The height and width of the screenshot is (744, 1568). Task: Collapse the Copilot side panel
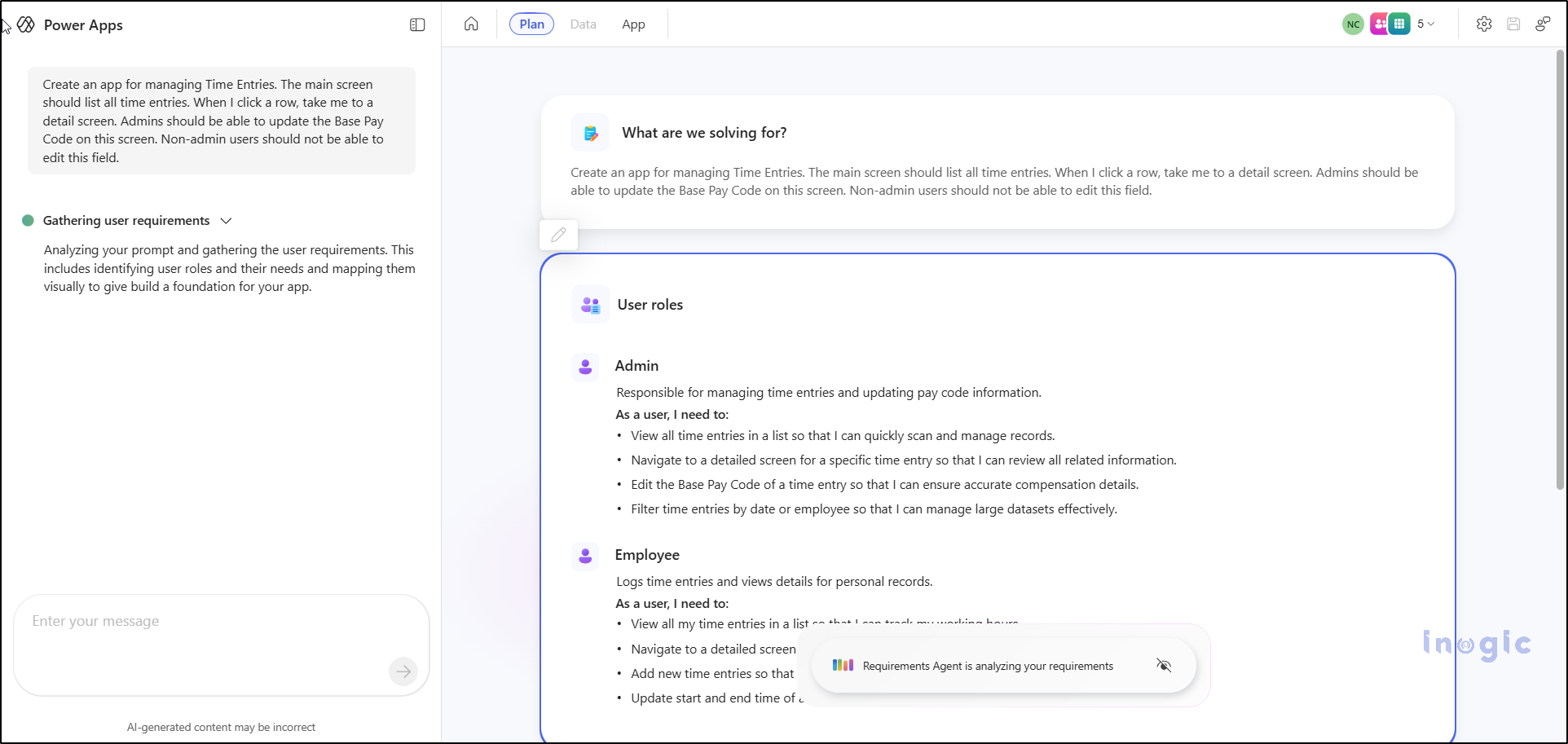click(x=416, y=24)
